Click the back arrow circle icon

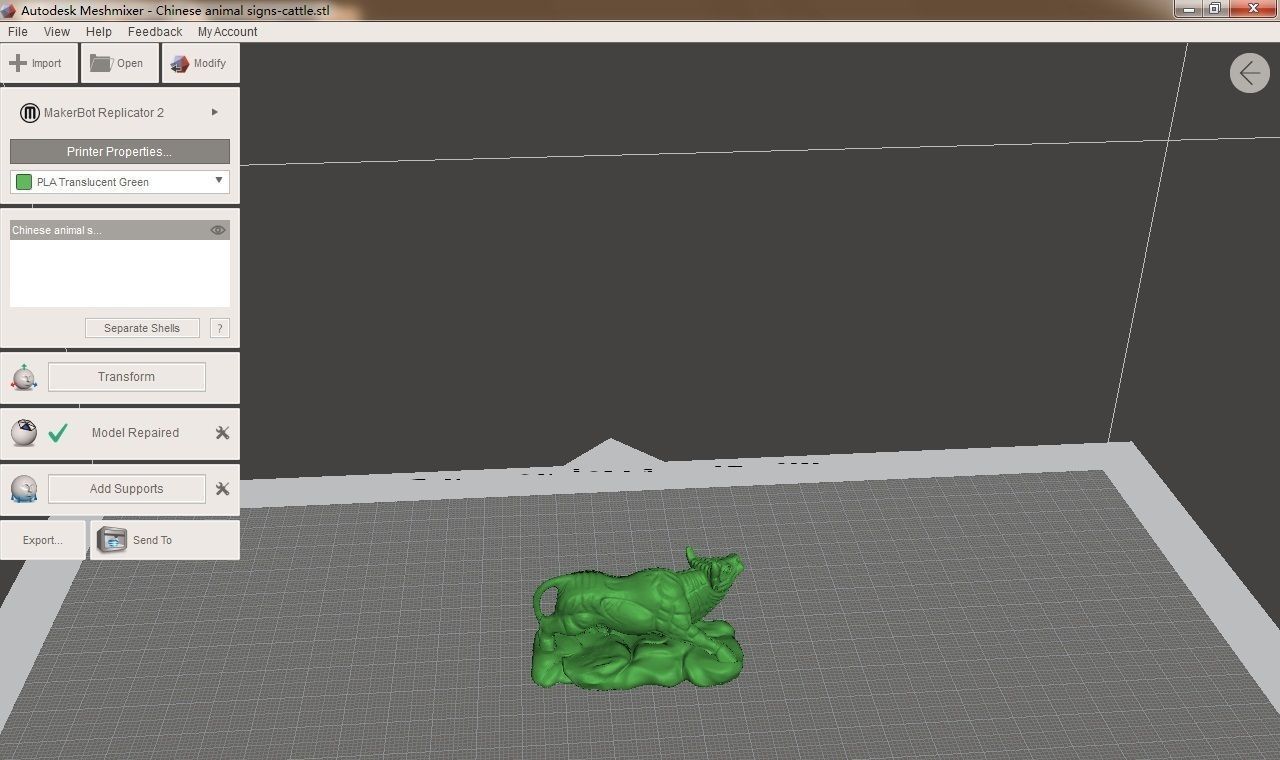(x=1250, y=73)
